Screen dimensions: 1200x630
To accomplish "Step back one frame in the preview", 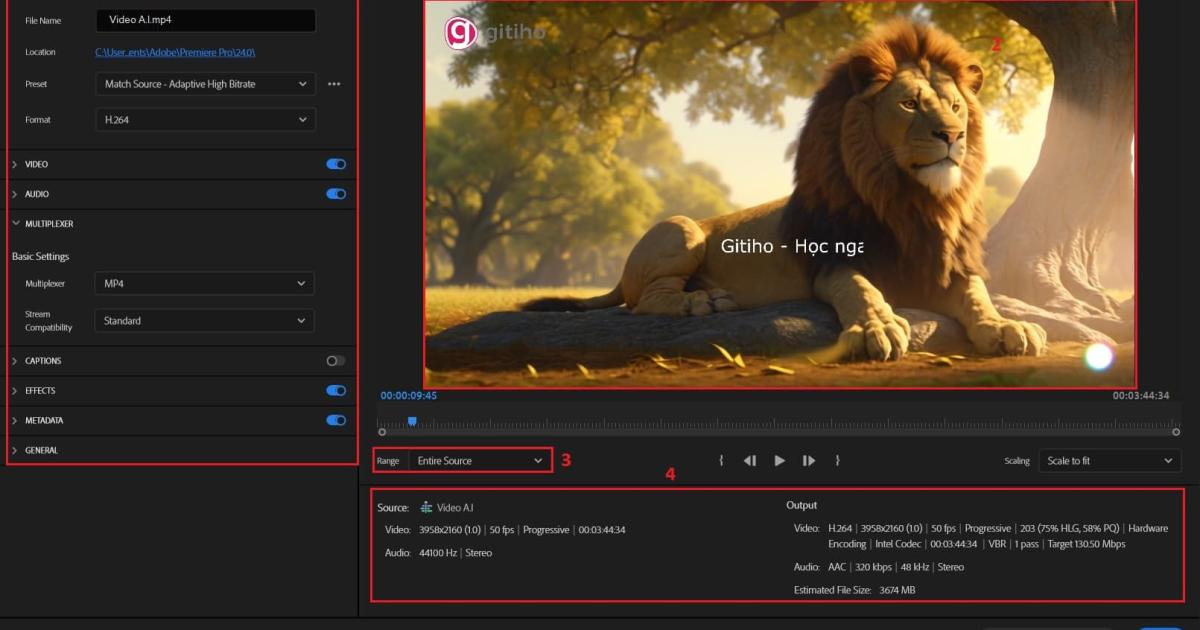I will click(x=750, y=460).
